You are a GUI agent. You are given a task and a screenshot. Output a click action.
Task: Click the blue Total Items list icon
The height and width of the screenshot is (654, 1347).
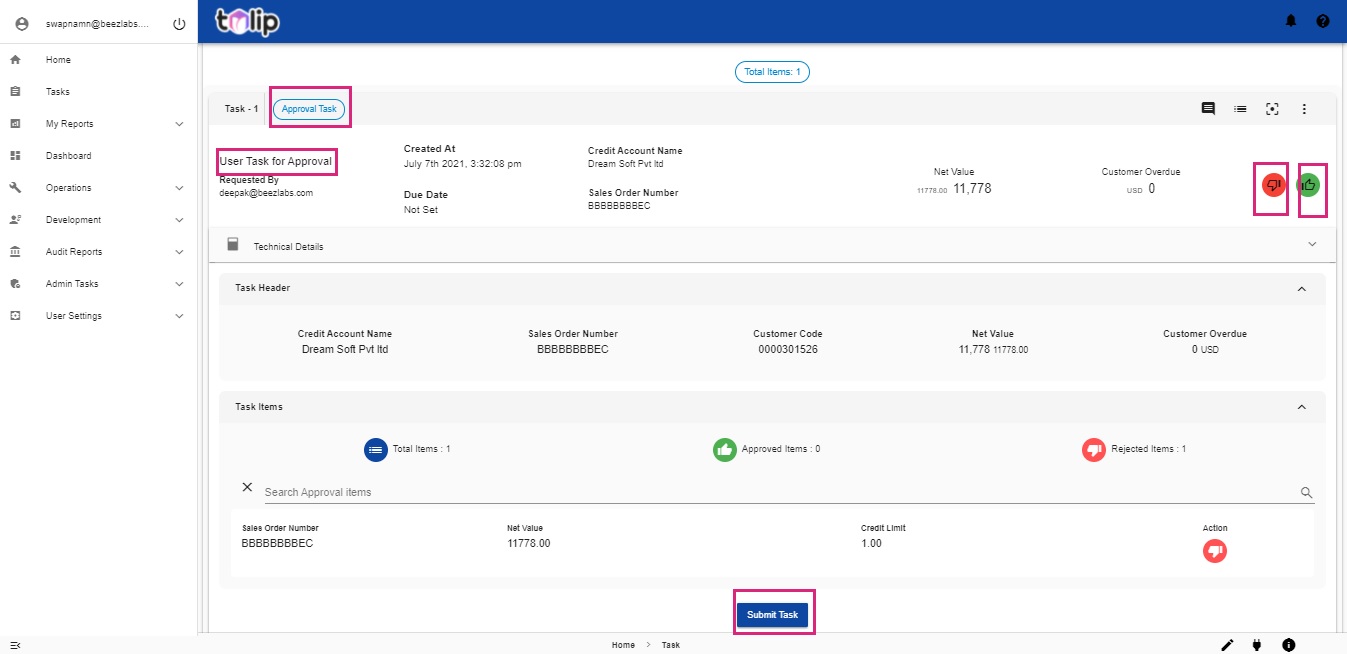[376, 450]
